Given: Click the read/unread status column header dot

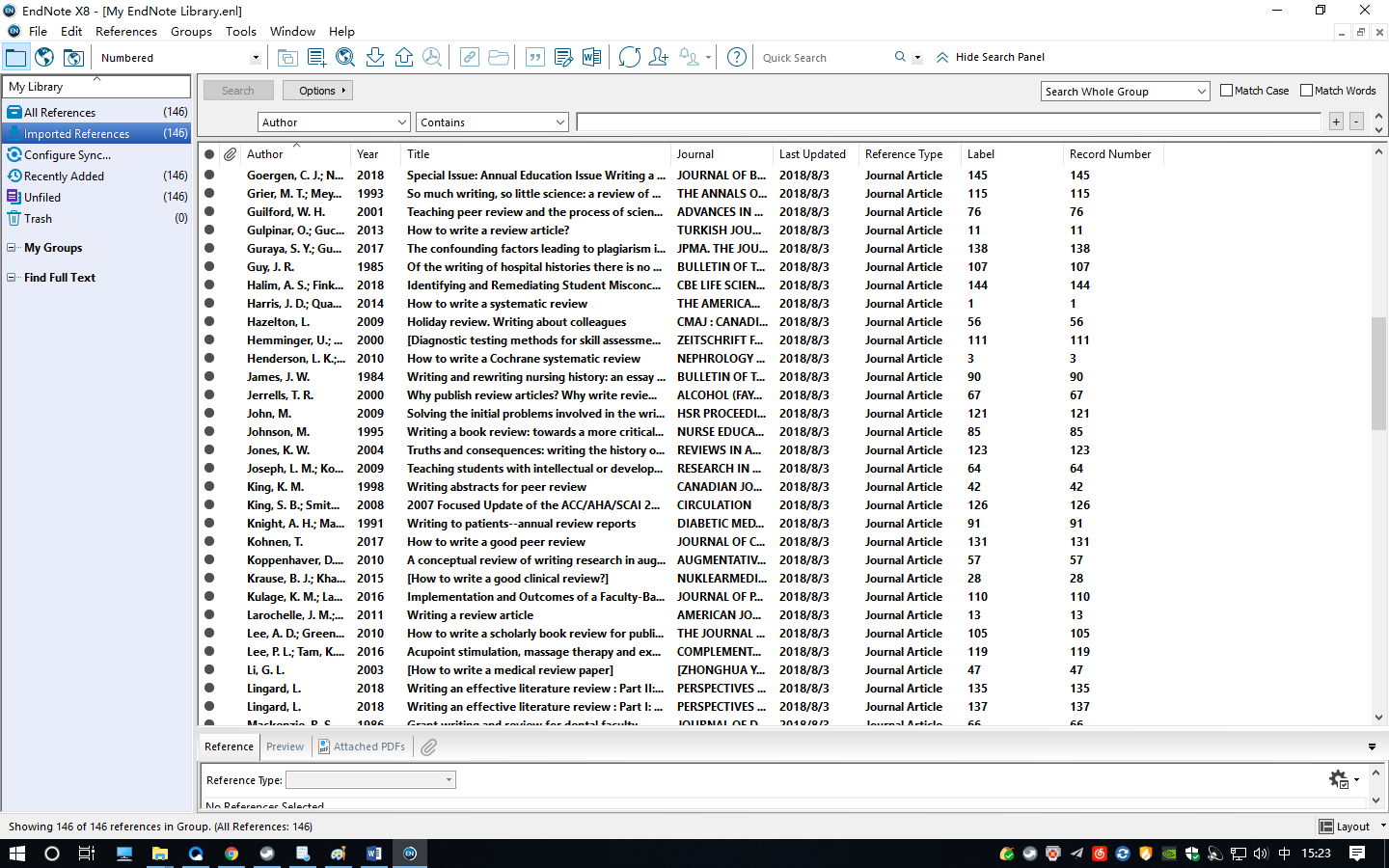Looking at the screenshot, I should pyautogui.click(x=209, y=154).
